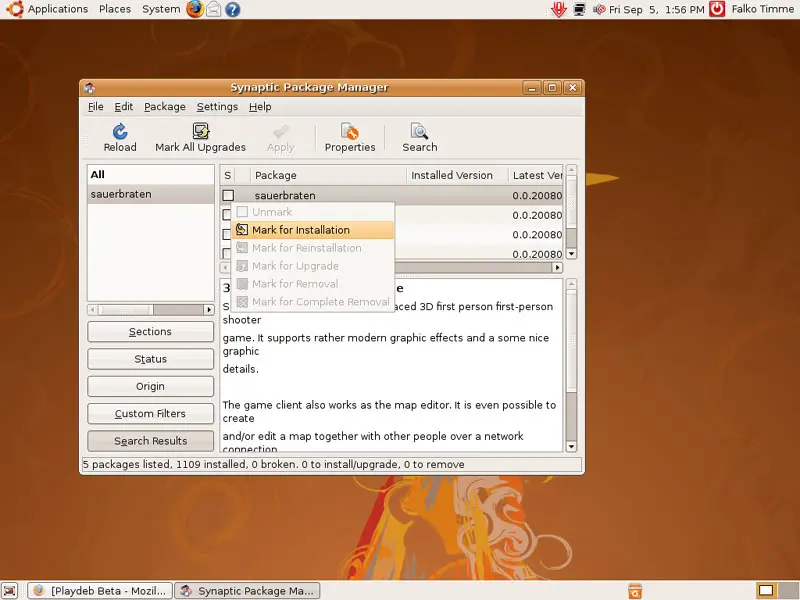Choose Mark for Installation in context menu
The image size is (800, 600).
click(313, 230)
